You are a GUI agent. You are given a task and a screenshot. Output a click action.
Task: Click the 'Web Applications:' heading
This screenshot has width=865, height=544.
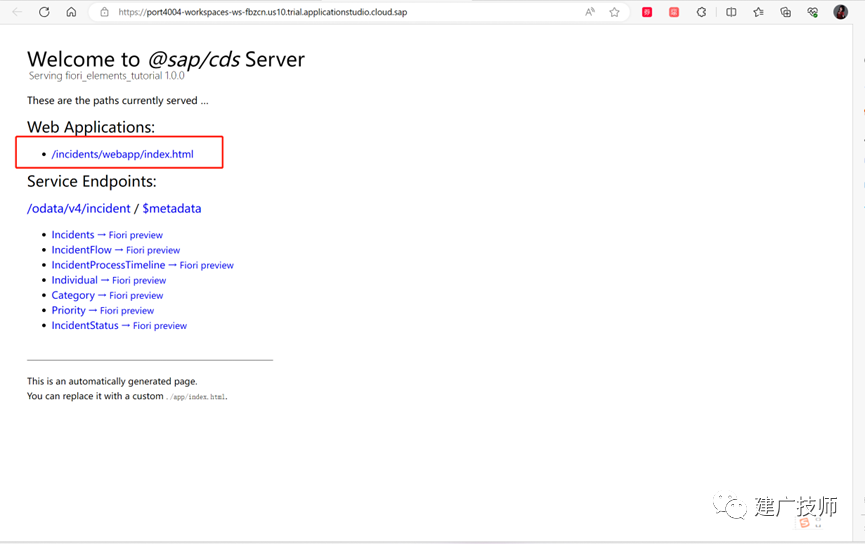(x=91, y=127)
